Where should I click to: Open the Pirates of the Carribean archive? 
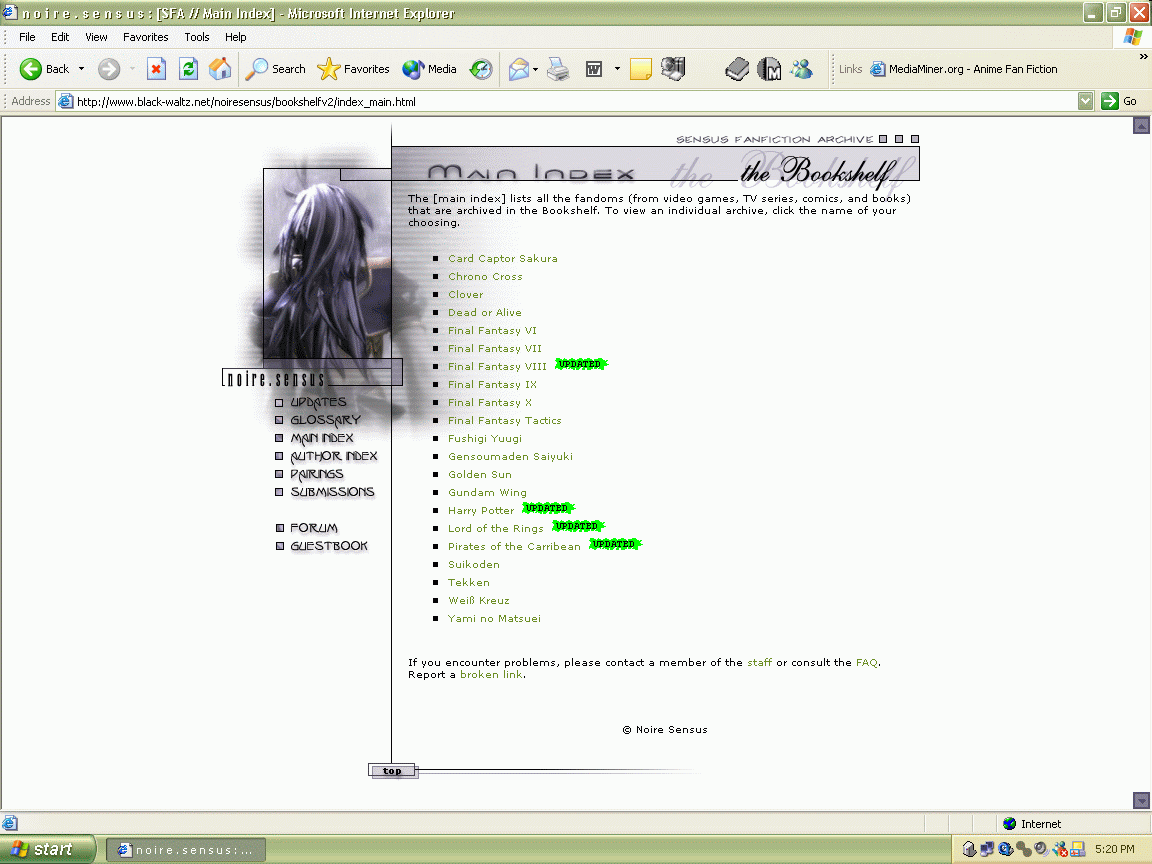[x=514, y=547]
